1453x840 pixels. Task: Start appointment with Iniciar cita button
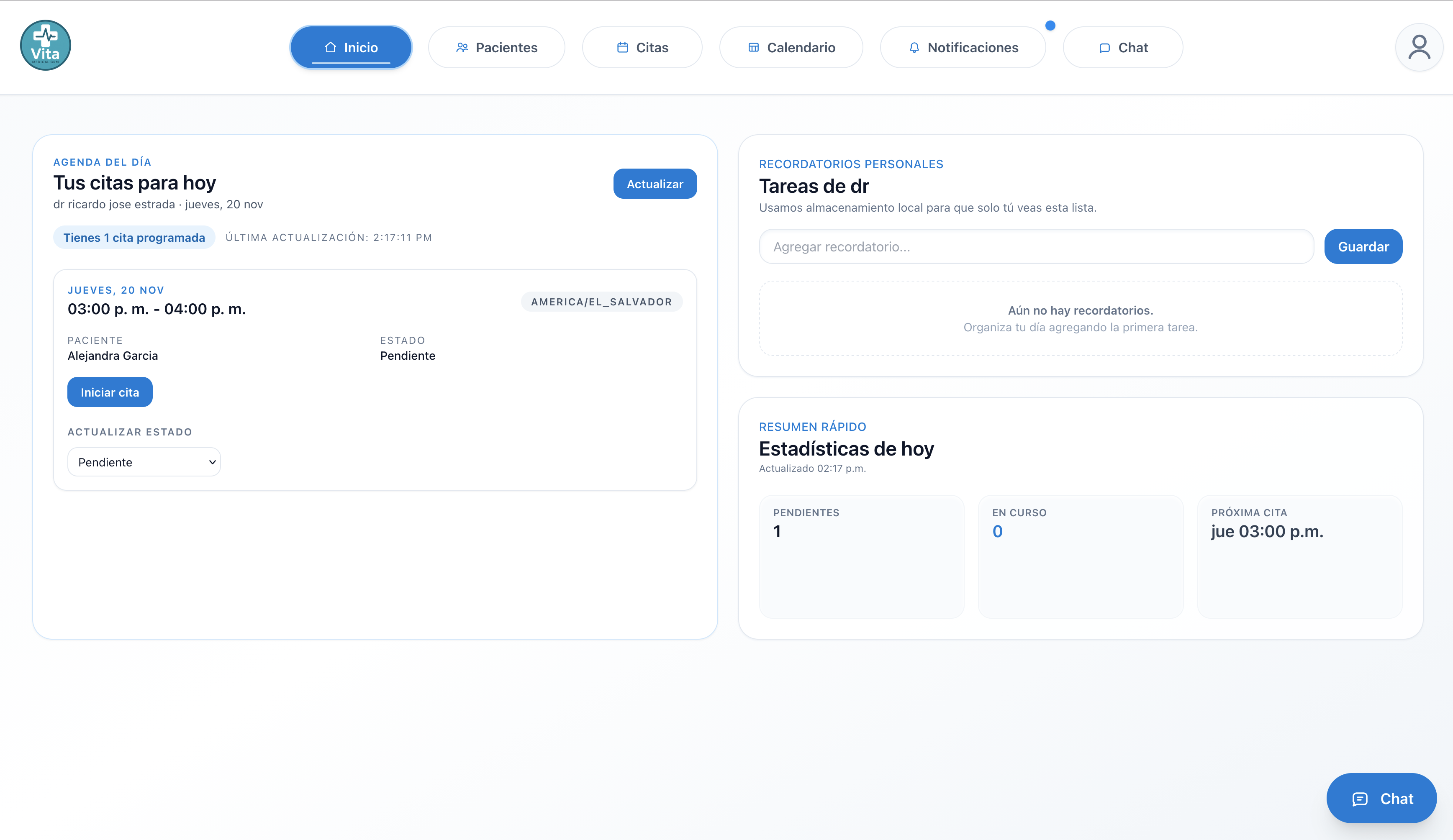pyautogui.click(x=110, y=392)
